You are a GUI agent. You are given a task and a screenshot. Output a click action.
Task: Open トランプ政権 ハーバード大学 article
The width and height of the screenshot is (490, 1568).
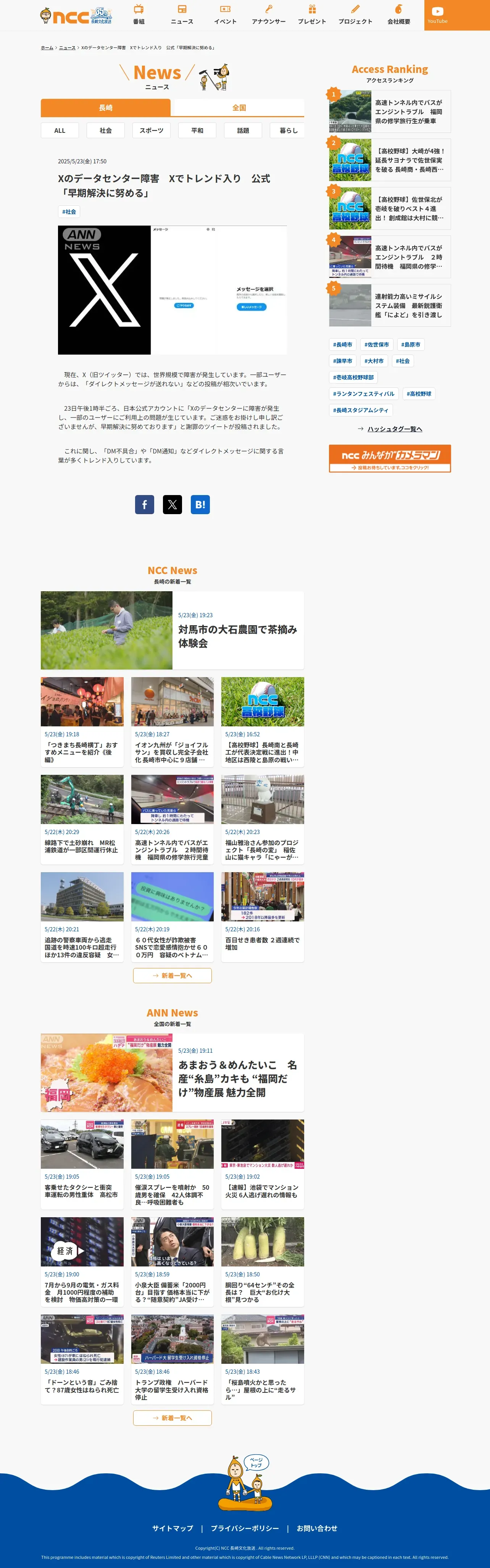(172, 1359)
